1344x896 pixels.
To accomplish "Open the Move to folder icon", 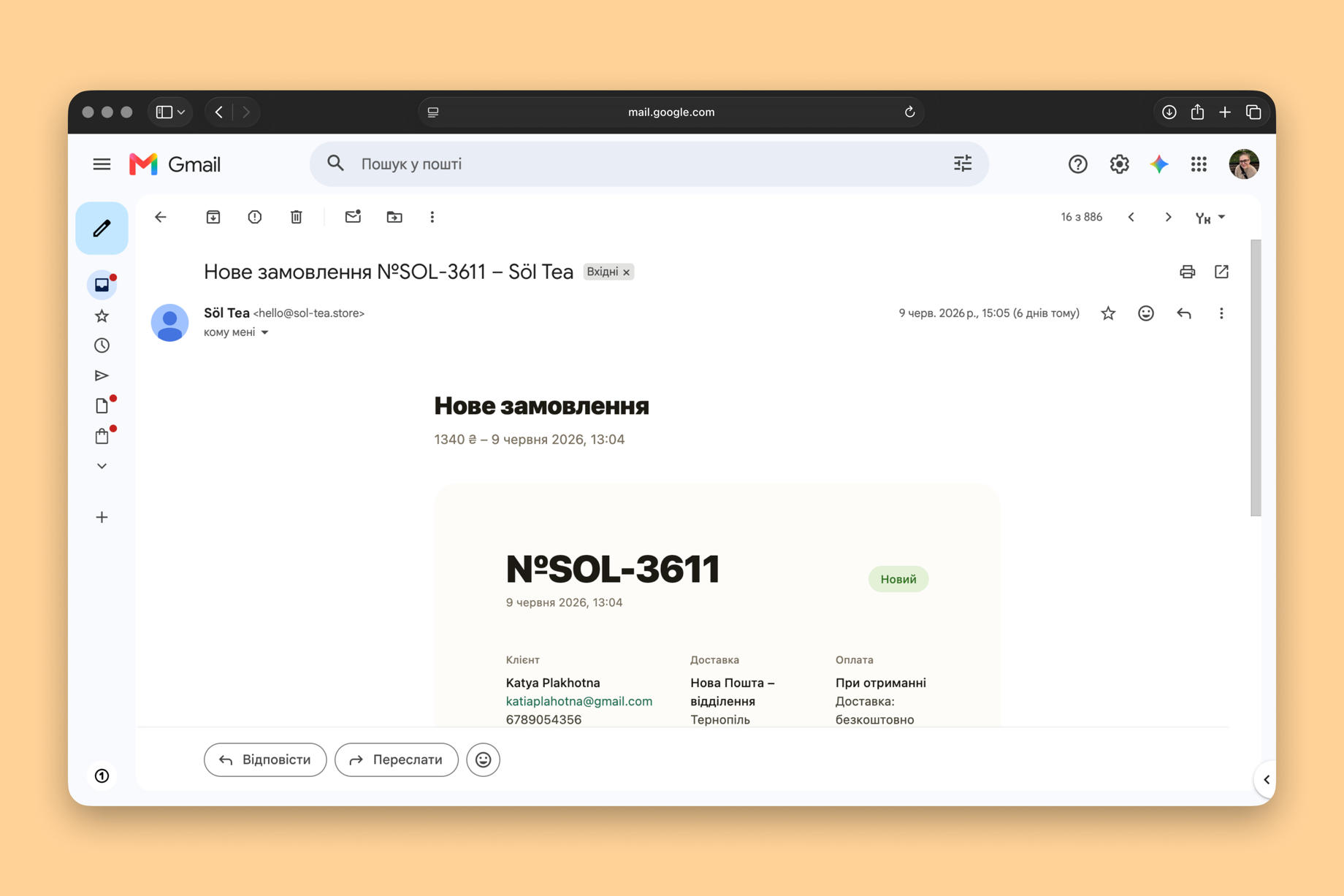I will [x=394, y=217].
